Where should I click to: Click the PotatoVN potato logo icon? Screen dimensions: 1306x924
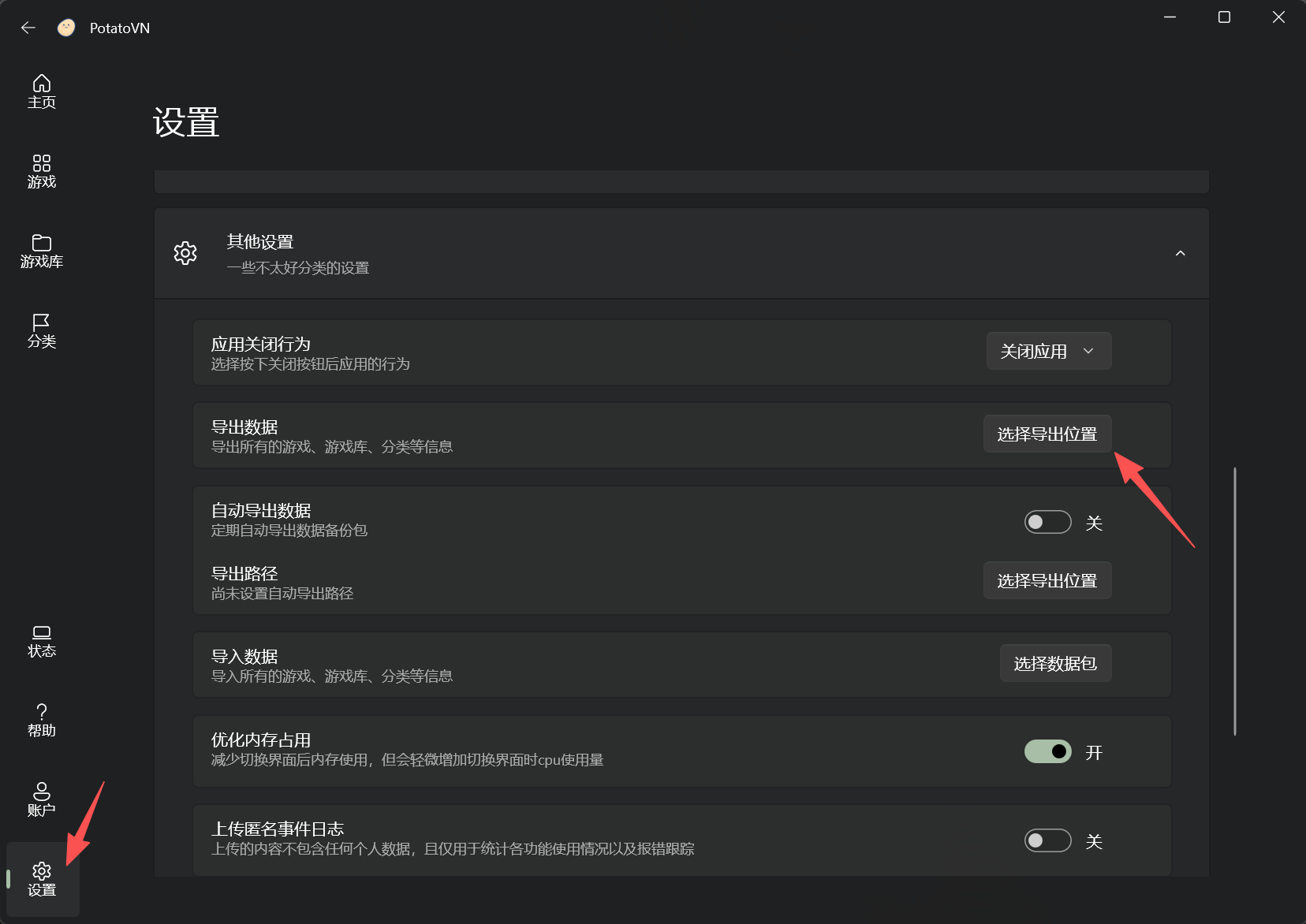(x=66, y=28)
